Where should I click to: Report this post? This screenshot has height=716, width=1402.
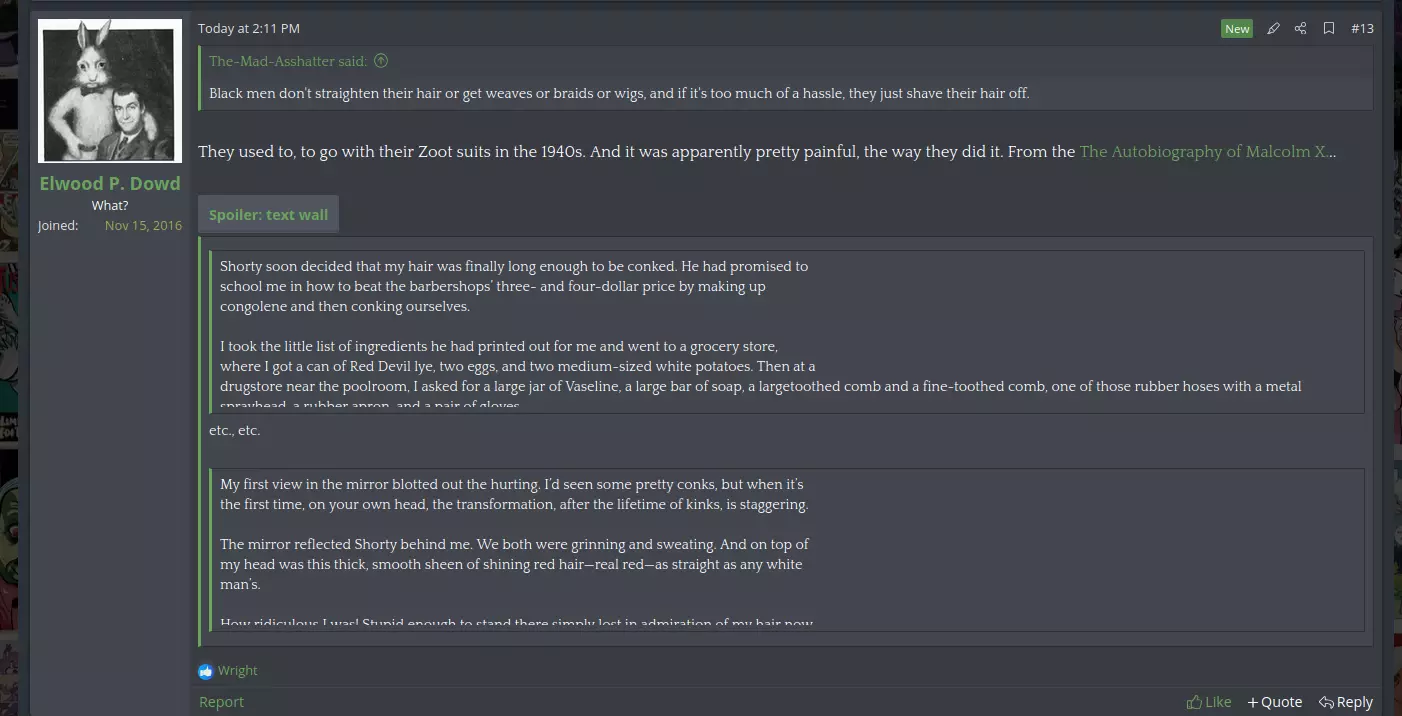coord(221,702)
